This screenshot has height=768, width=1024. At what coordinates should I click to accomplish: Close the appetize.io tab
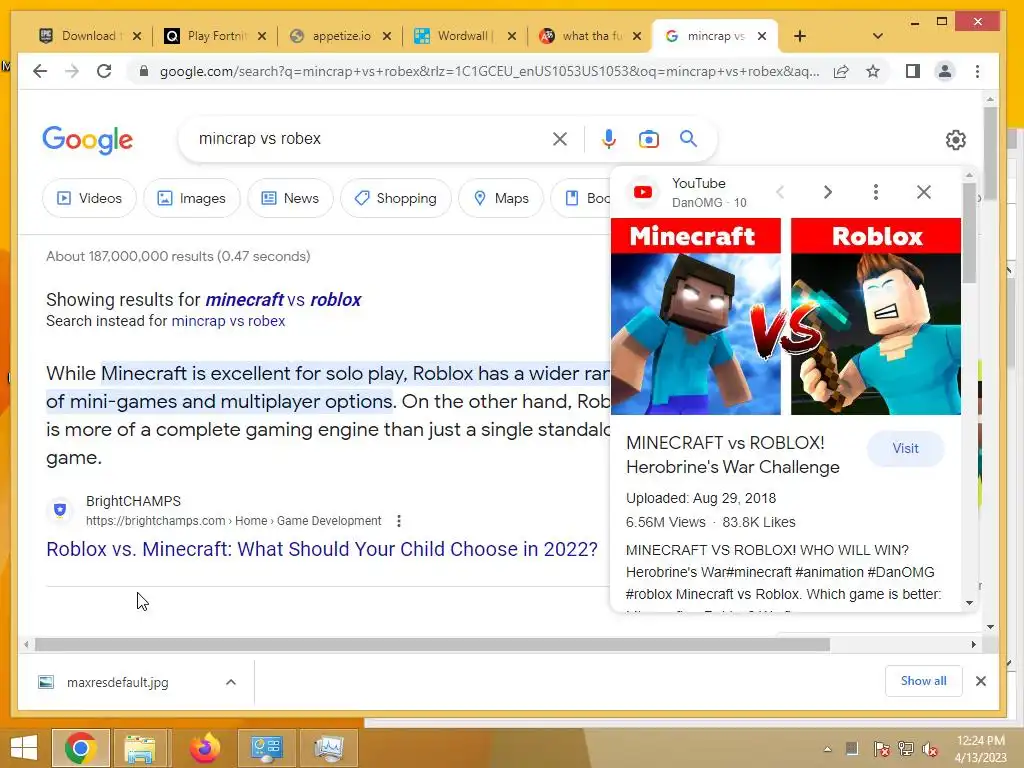[387, 36]
